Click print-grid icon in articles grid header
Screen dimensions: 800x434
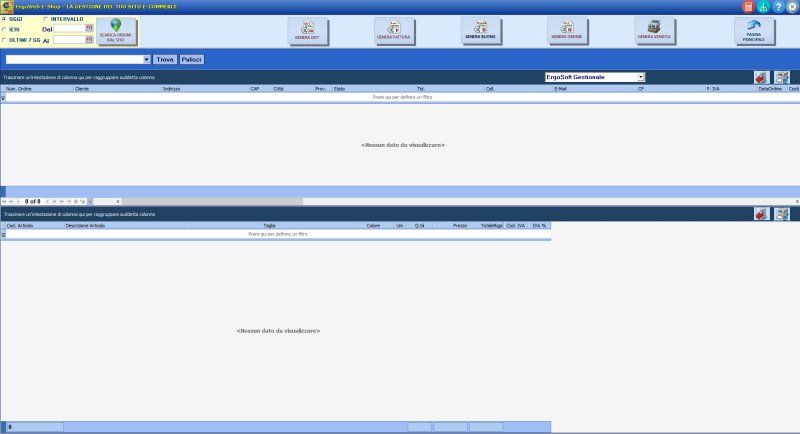point(782,214)
